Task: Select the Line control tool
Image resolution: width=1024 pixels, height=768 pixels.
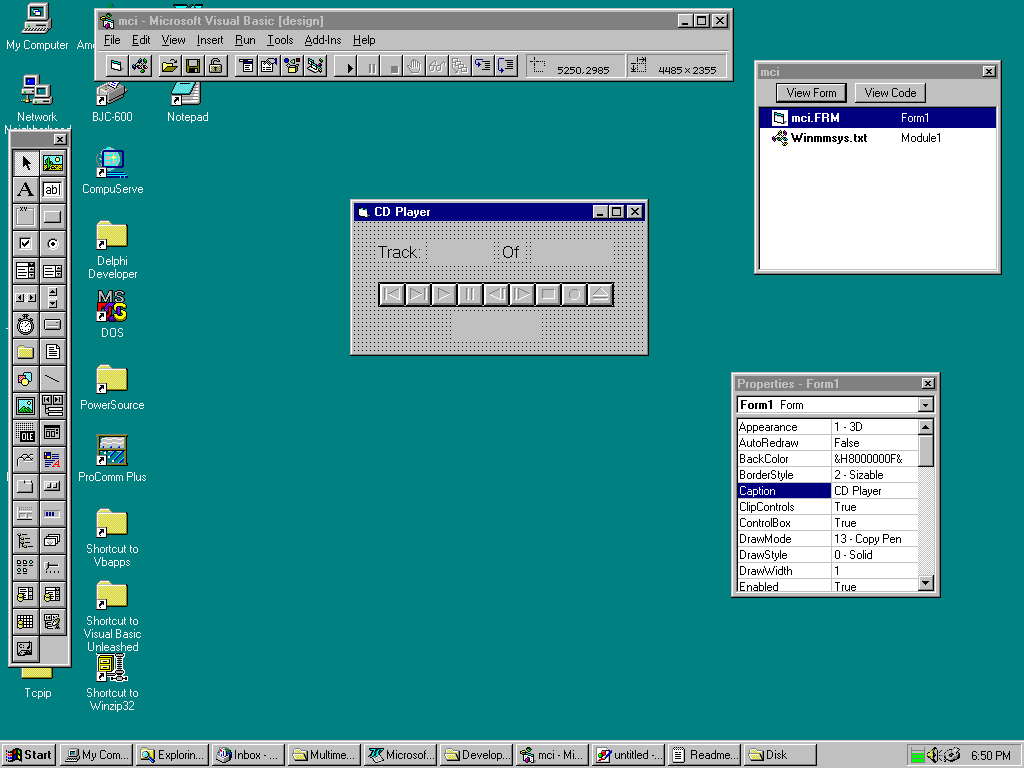Action: pyautogui.click(x=52, y=379)
